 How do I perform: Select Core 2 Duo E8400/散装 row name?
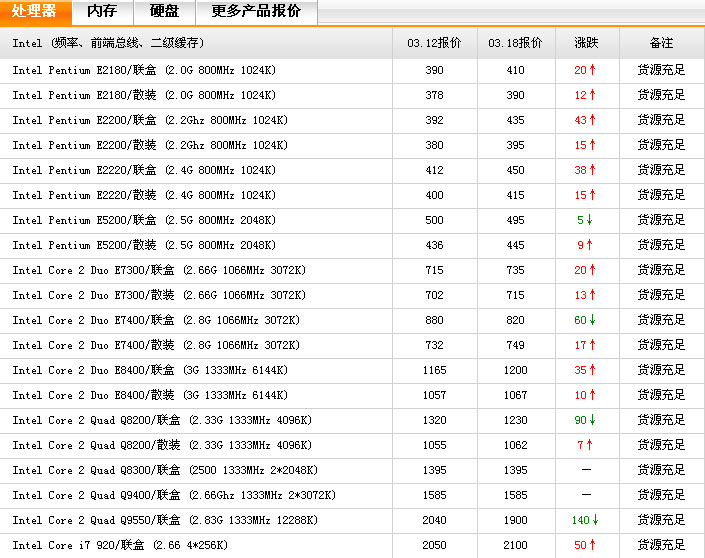(x=150, y=395)
